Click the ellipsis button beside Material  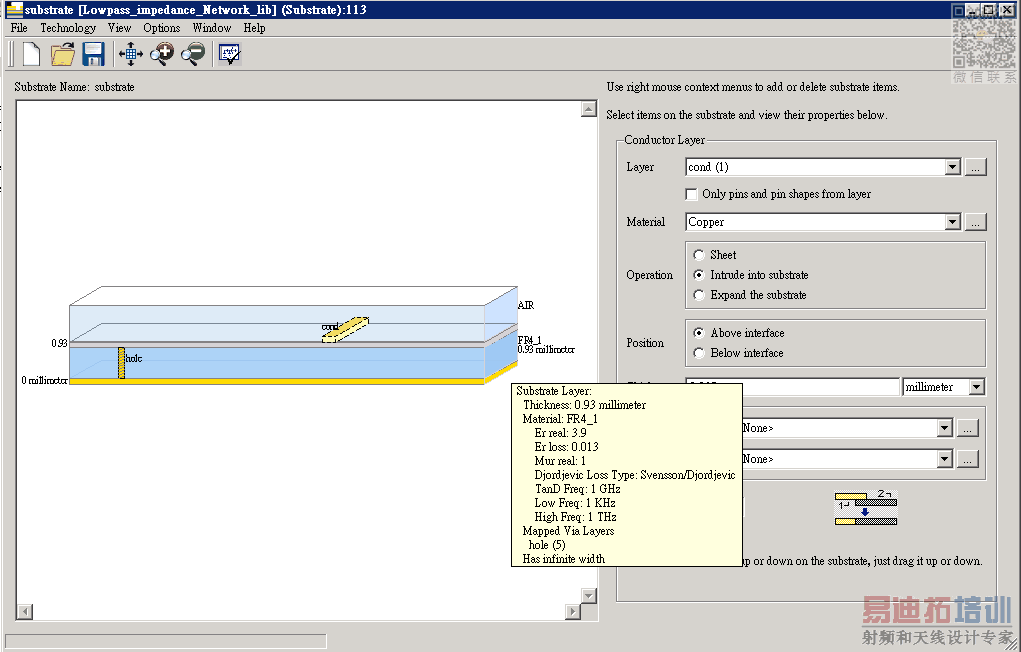(975, 222)
